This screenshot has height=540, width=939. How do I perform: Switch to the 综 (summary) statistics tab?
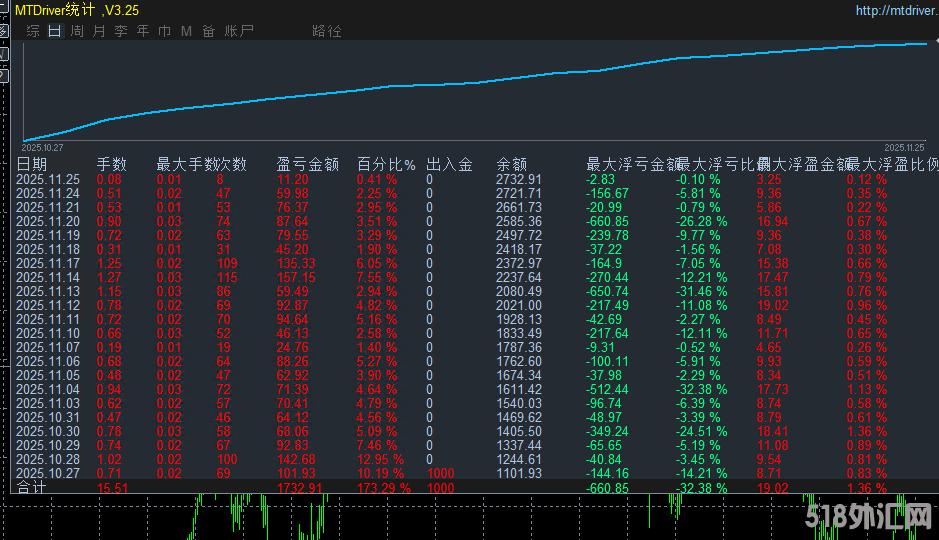(x=33, y=31)
